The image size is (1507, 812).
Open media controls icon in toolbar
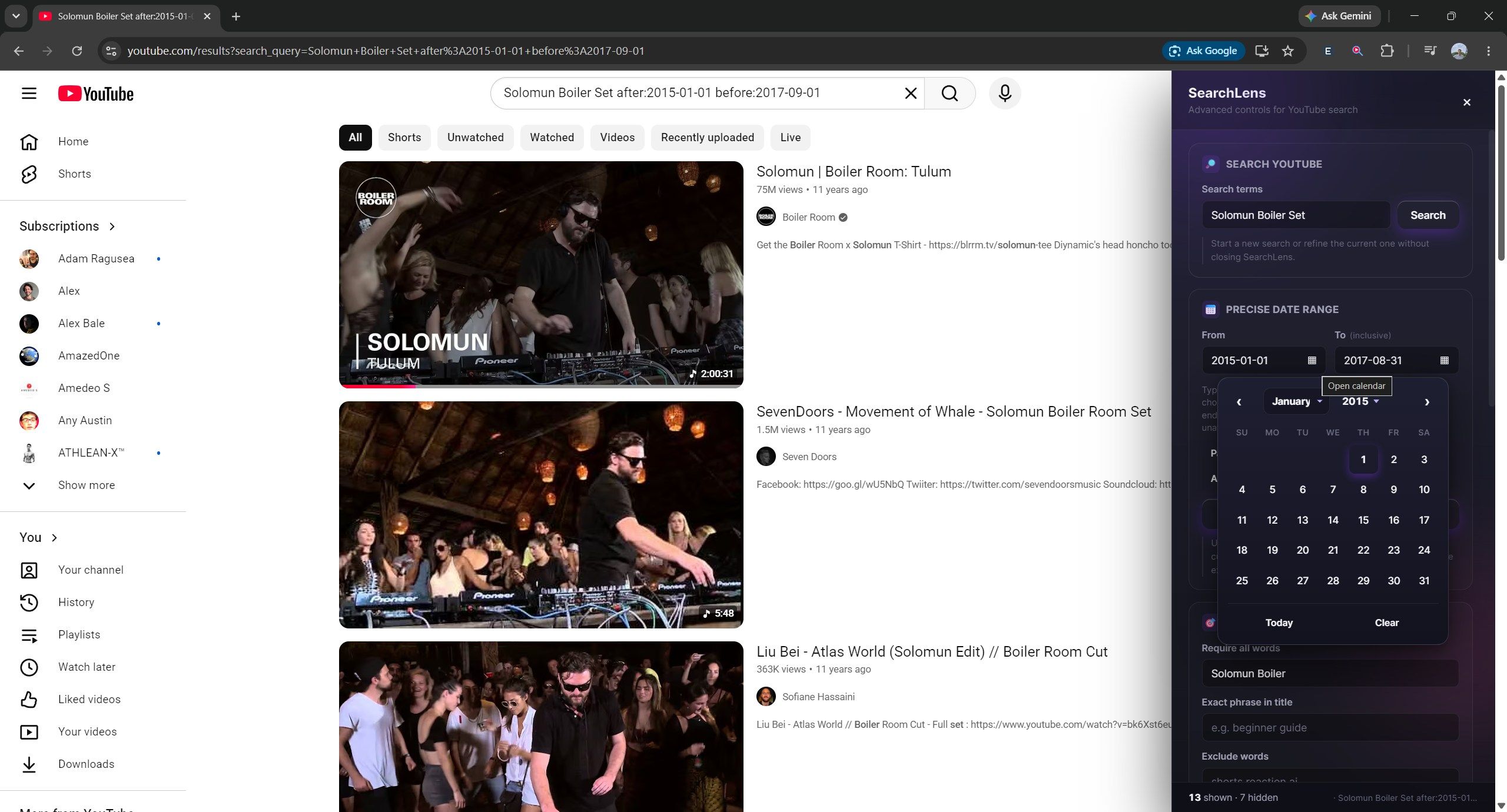1430,51
